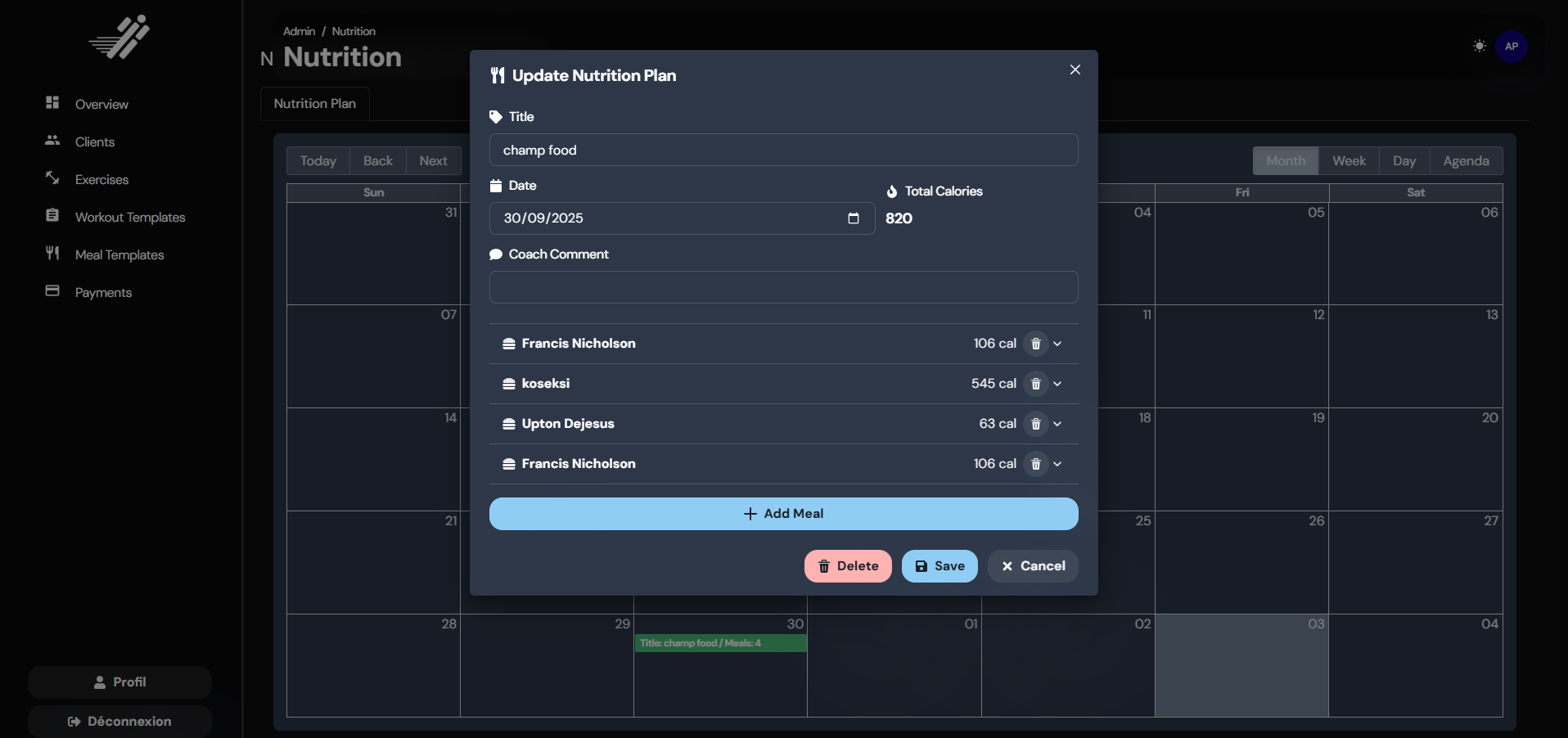This screenshot has width=1568, height=738.
Task: Toggle the light/dark theme
Action: [x=1479, y=46]
